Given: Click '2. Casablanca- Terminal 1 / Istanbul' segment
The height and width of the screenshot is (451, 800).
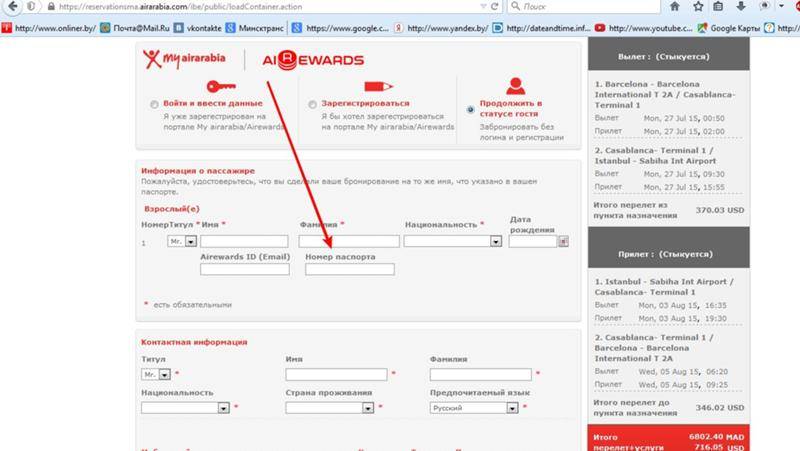Looking at the screenshot, I should pos(655,156).
